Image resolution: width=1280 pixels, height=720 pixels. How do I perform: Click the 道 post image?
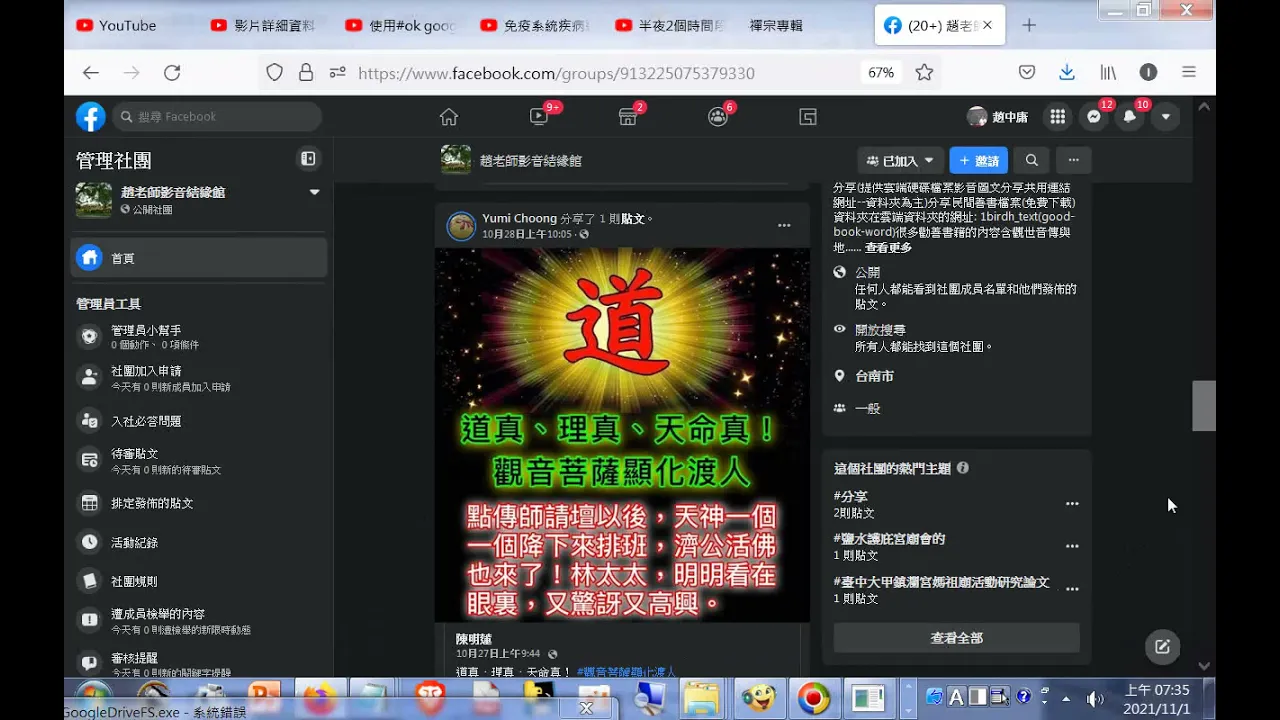click(x=622, y=435)
